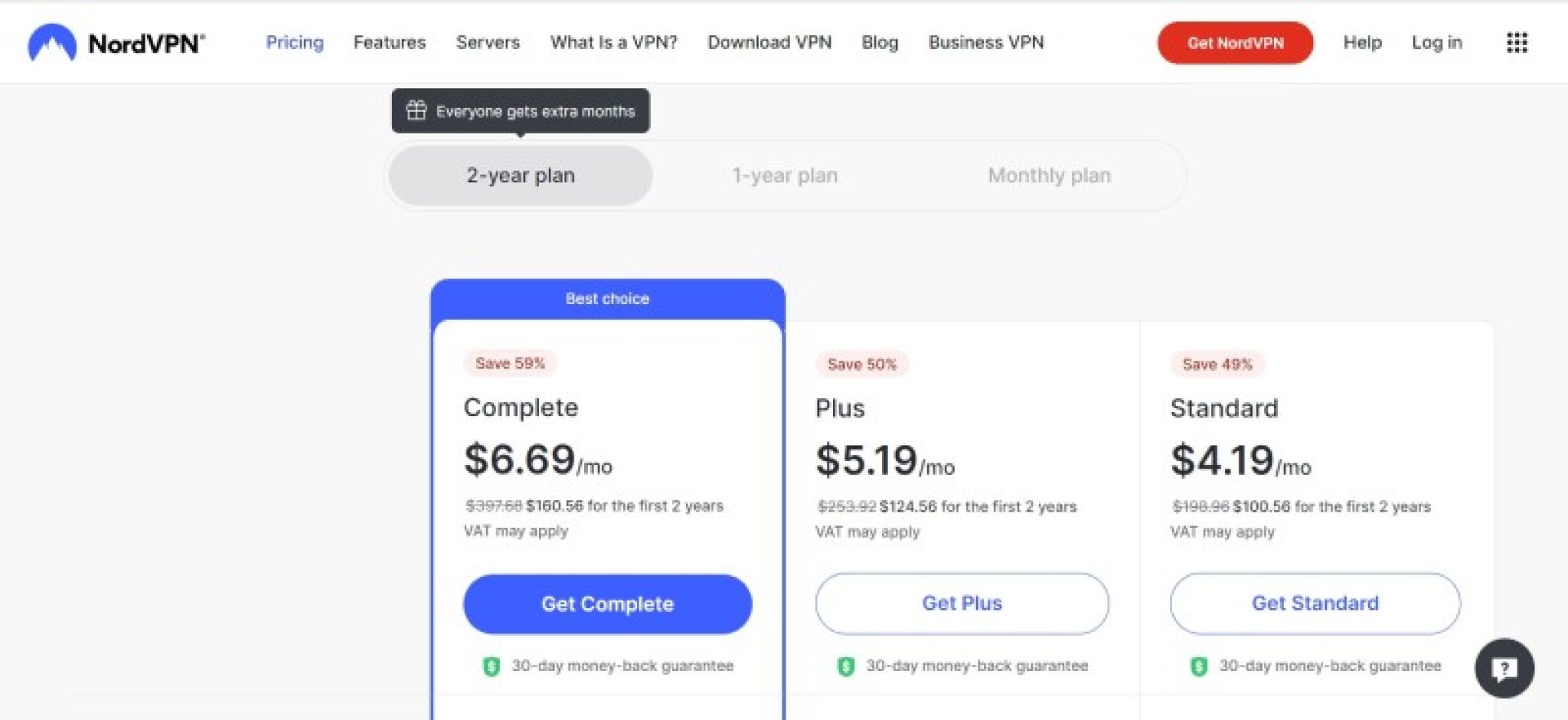Select the 2-year plan option
Viewport: 1568px width, 720px height.
520,175
